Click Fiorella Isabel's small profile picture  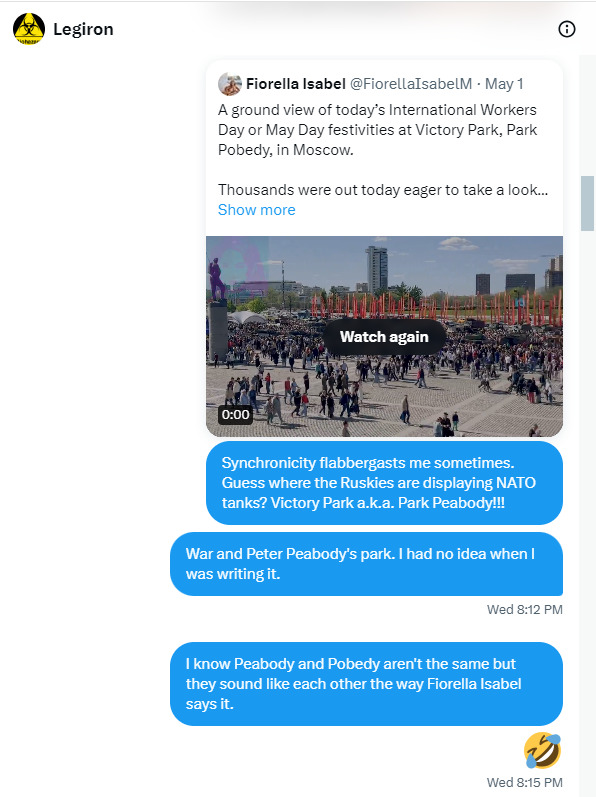[230, 84]
